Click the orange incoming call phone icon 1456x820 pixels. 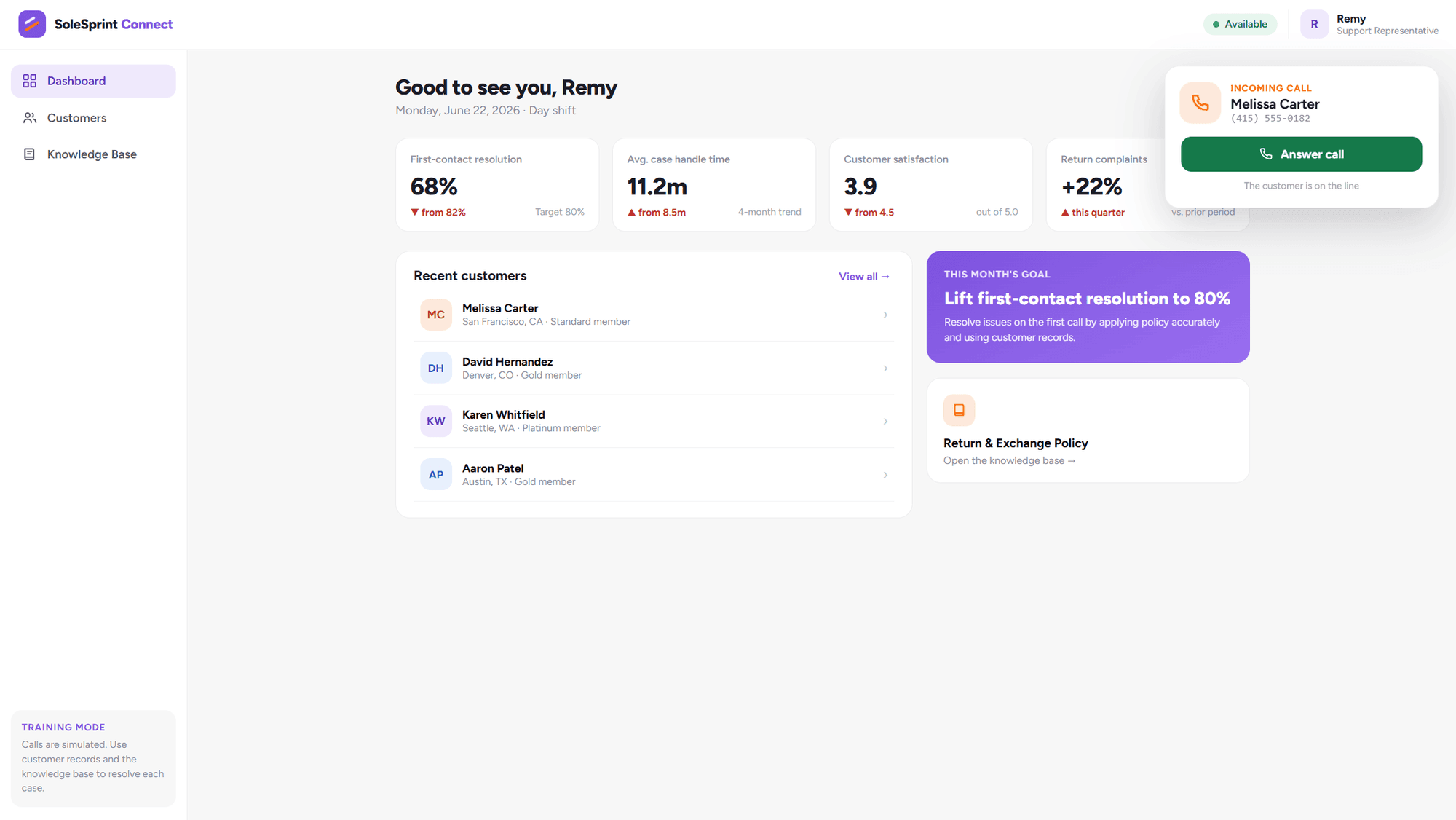point(1200,103)
